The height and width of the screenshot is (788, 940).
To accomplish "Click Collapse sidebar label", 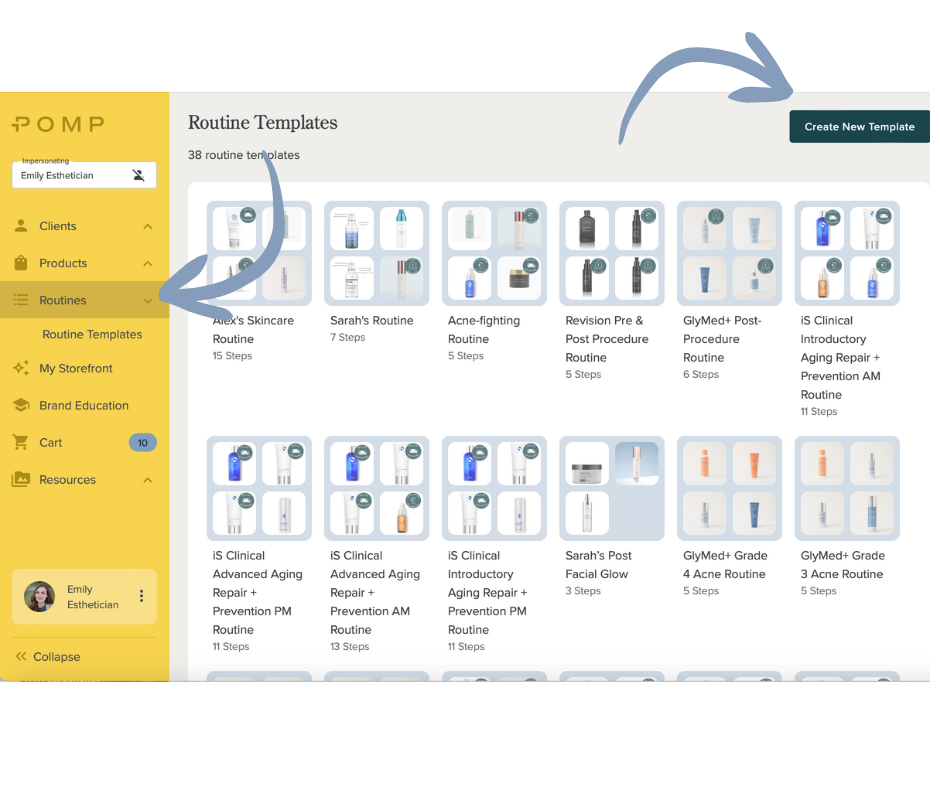I will click(x=56, y=657).
